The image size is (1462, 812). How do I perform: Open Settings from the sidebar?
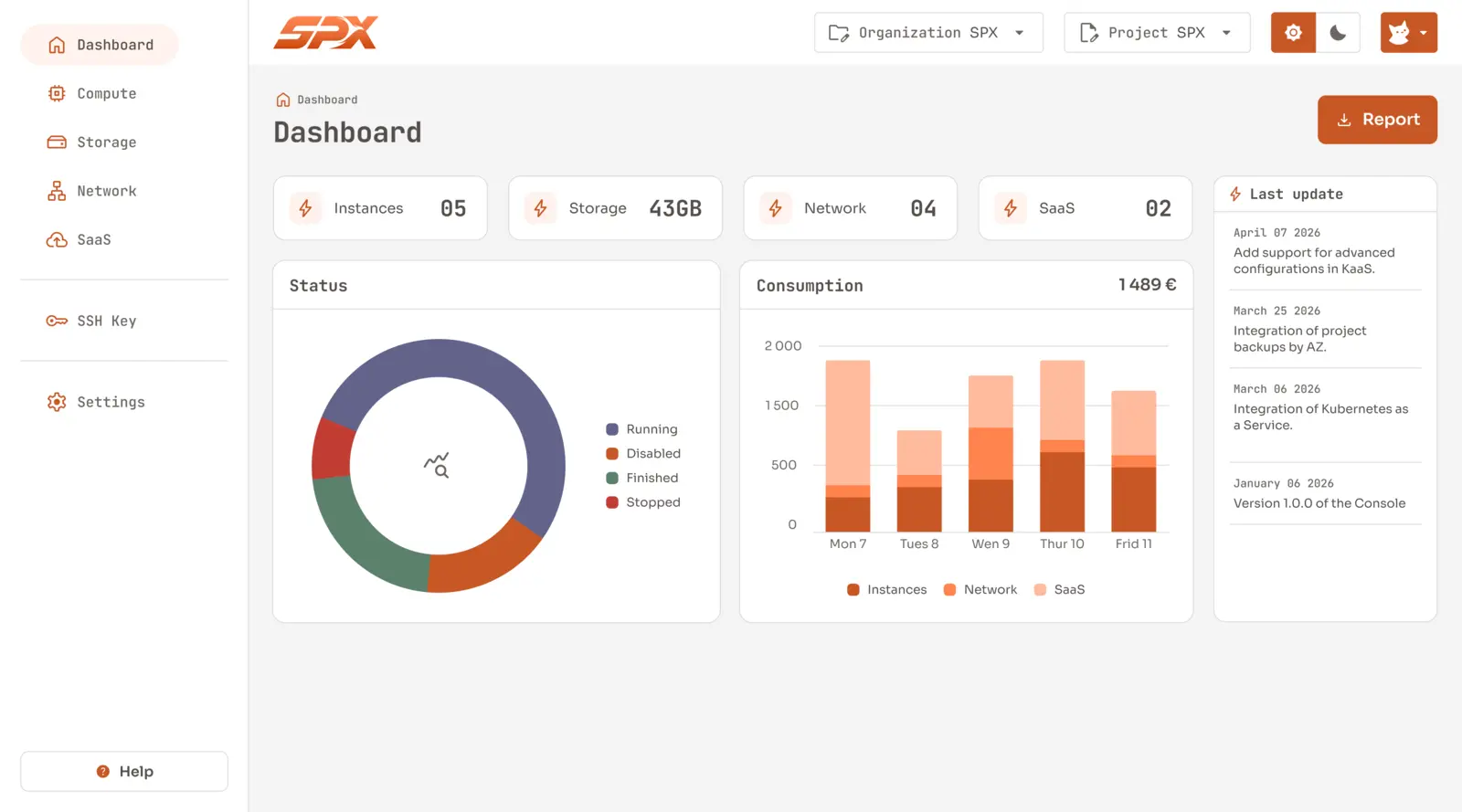coord(96,402)
